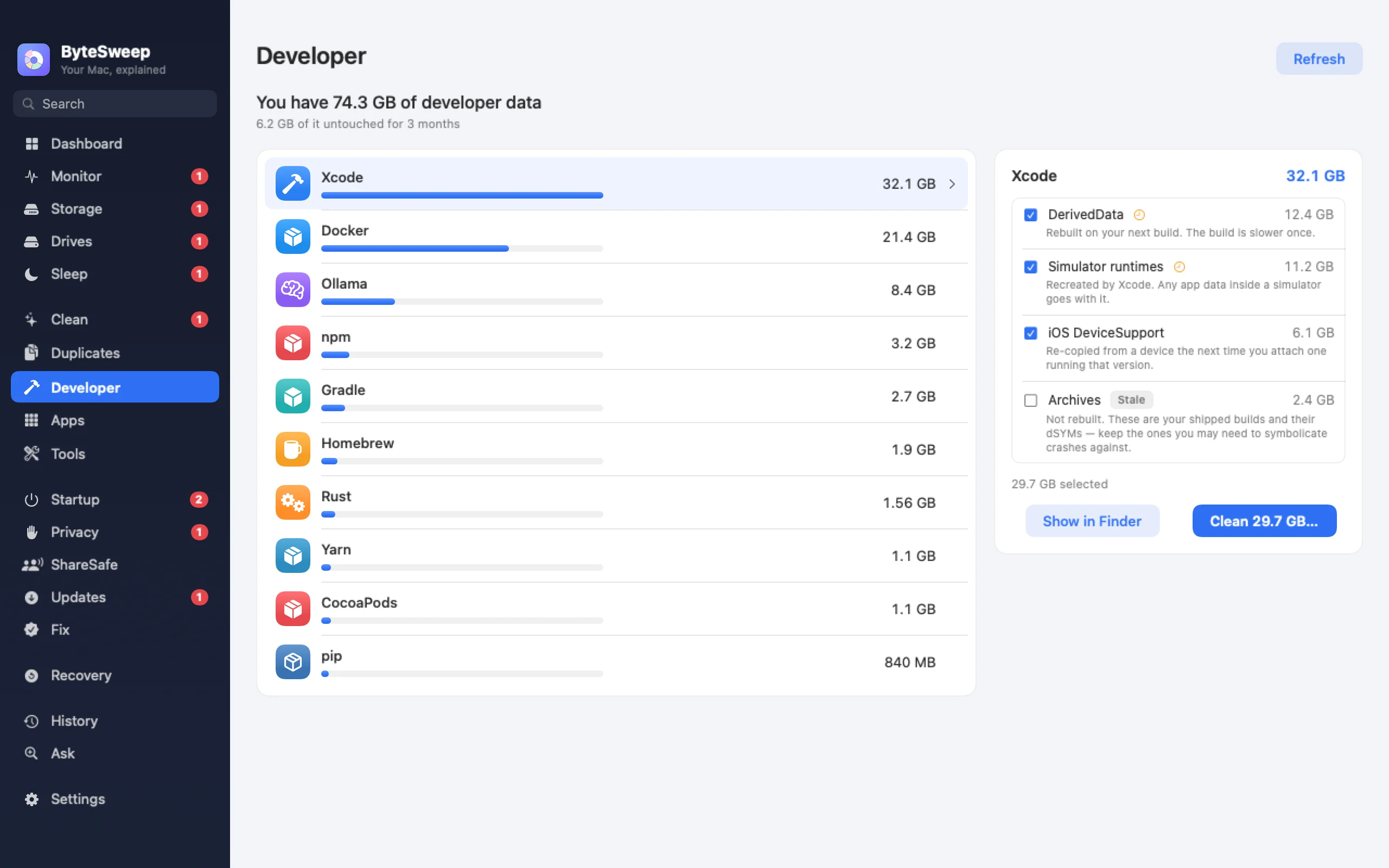The width and height of the screenshot is (1389, 868).
Task: Click the Rust gears icon
Action: pos(293,503)
